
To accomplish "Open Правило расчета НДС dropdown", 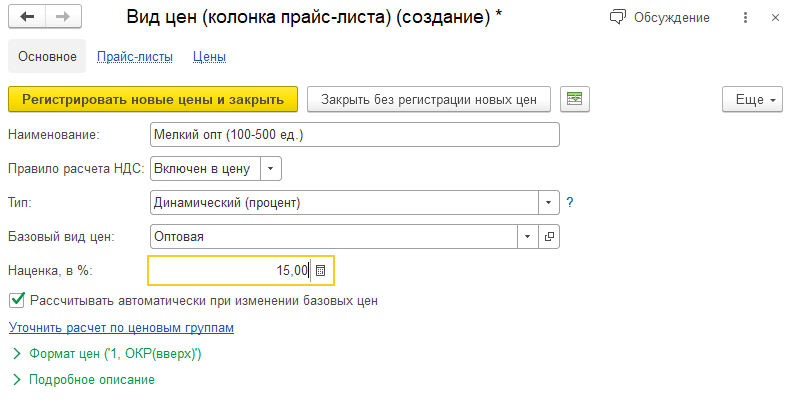I will 273,169.
